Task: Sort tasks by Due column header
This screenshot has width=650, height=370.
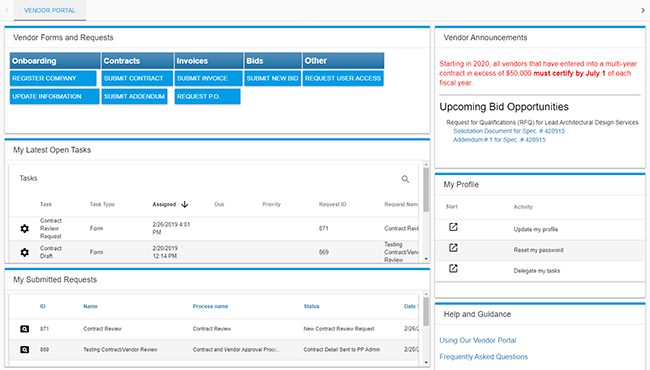Action: pos(219,204)
